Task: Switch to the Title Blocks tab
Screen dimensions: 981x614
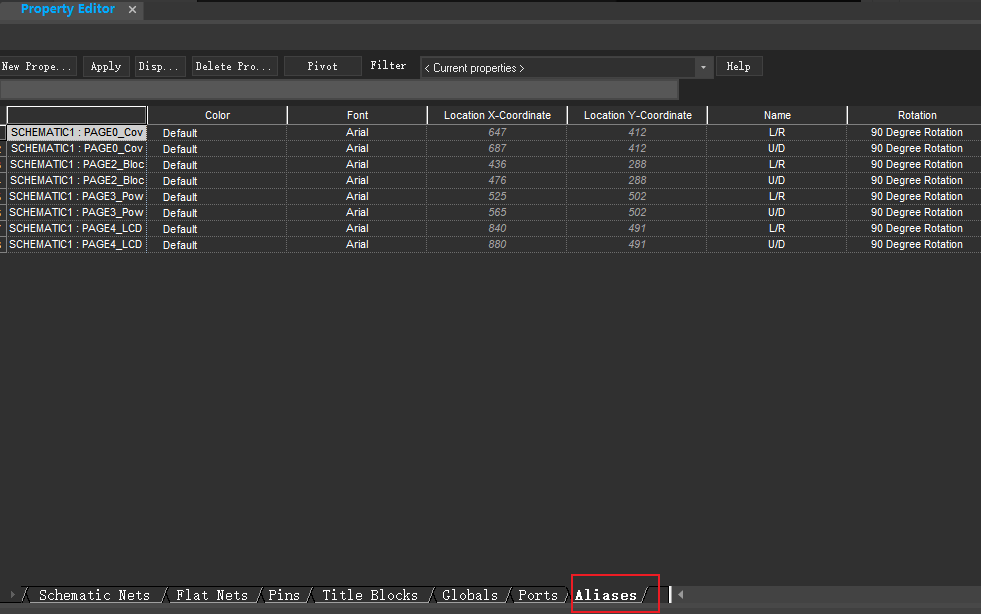Action: coord(370,595)
